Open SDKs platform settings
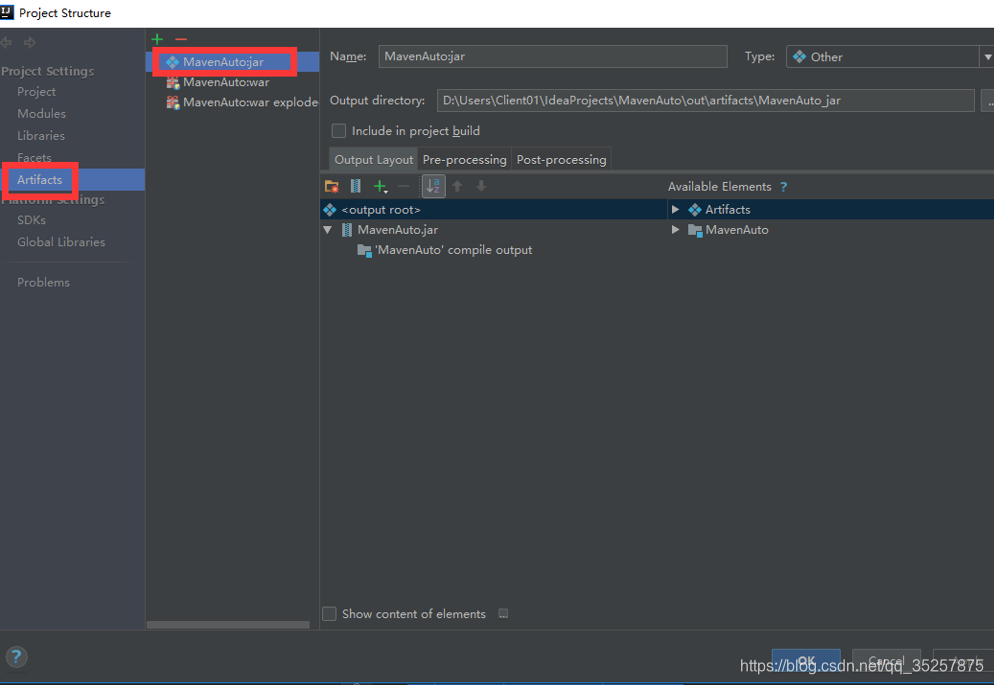Image resolution: width=994 pixels, height=685 pixels. (31, 220)
